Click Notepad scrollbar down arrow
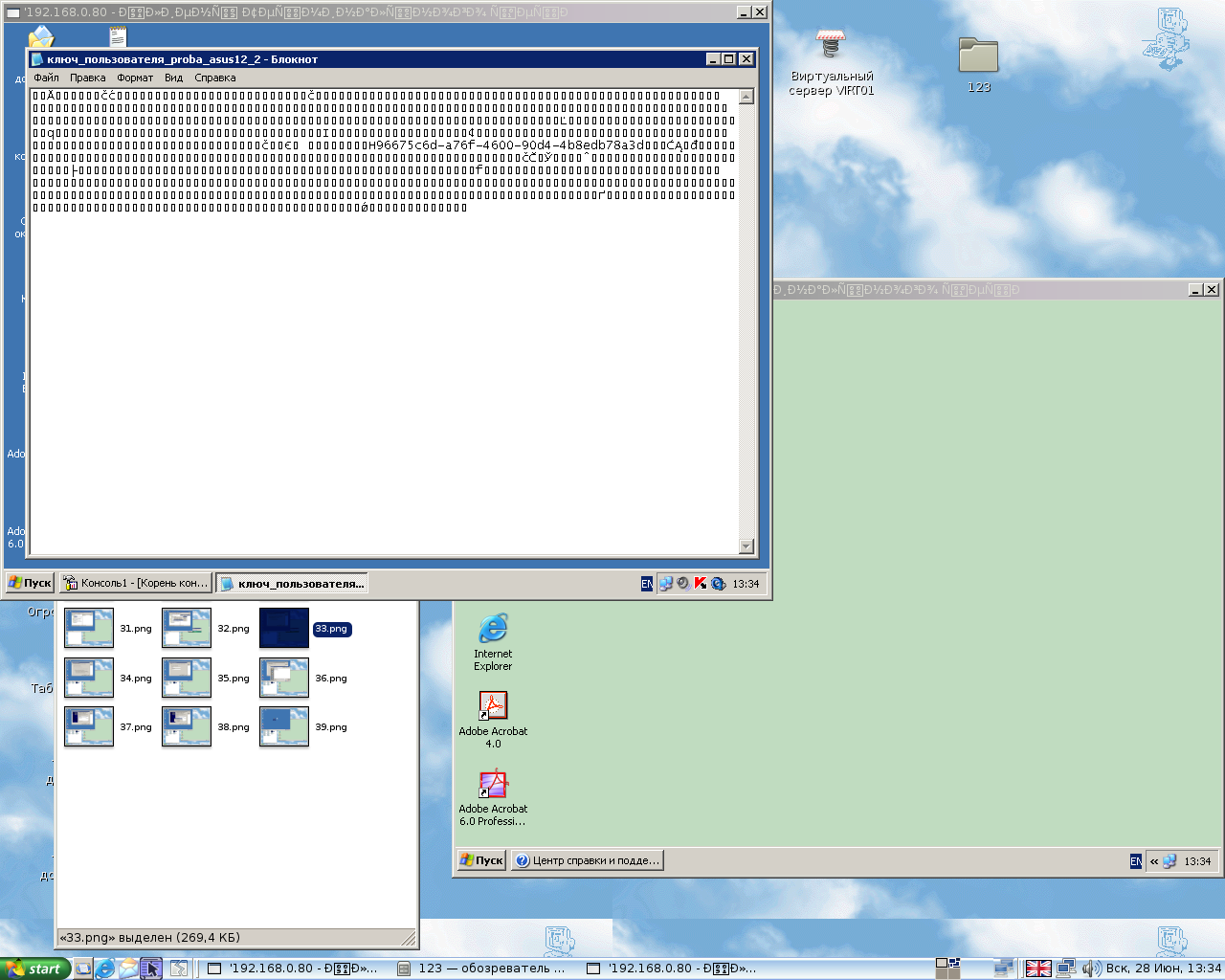Image resolution: width=1225 pixels, height=980 pixels. coord(746,546)
